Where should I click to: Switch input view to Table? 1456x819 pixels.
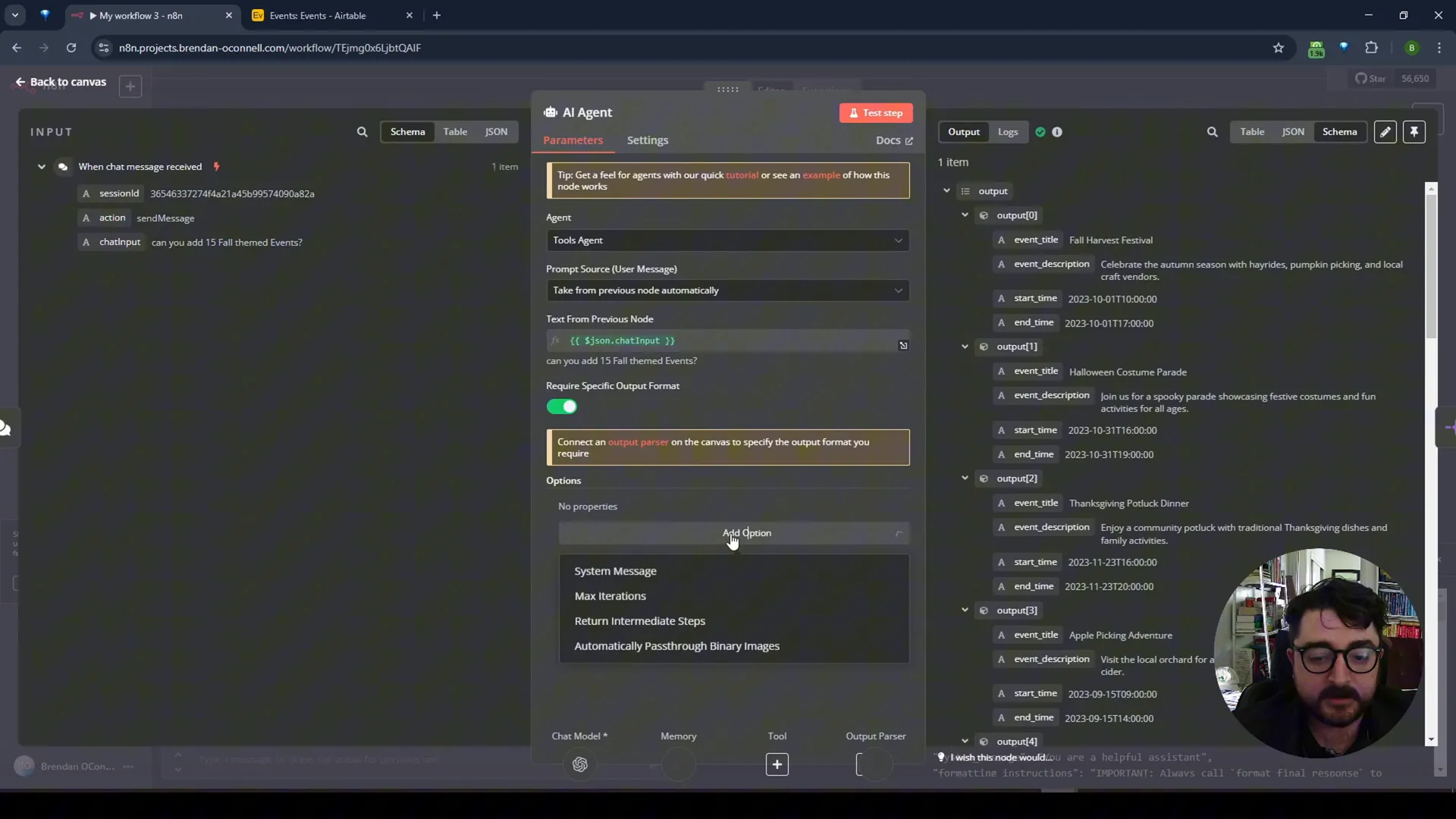coord(455,132)
